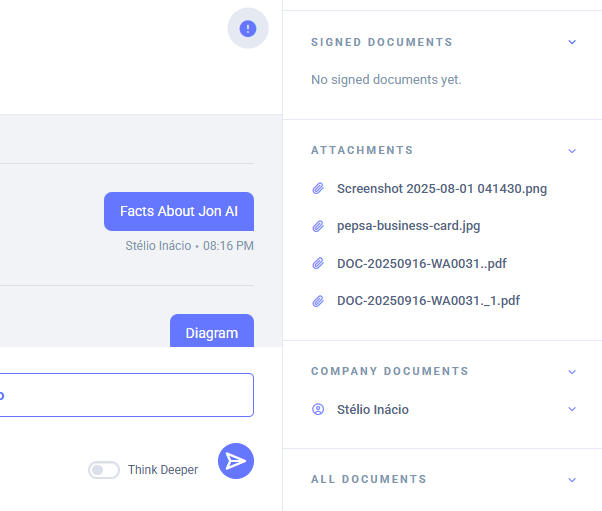Click the paperclip icon beside Screenshot 2025-08-01 041430.png

(318, 189)
